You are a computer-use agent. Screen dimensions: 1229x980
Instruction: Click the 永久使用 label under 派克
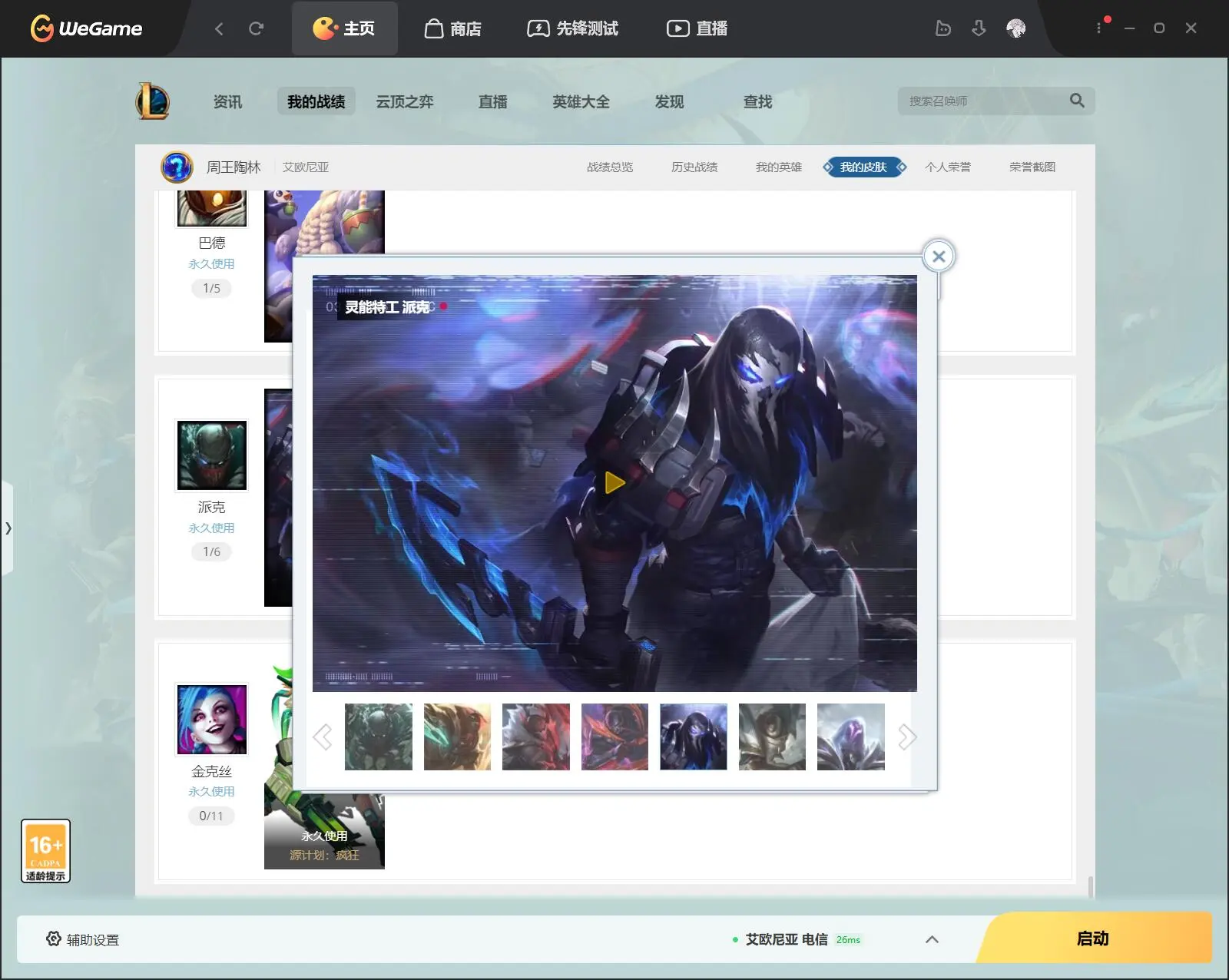click(x=211, y=528)
